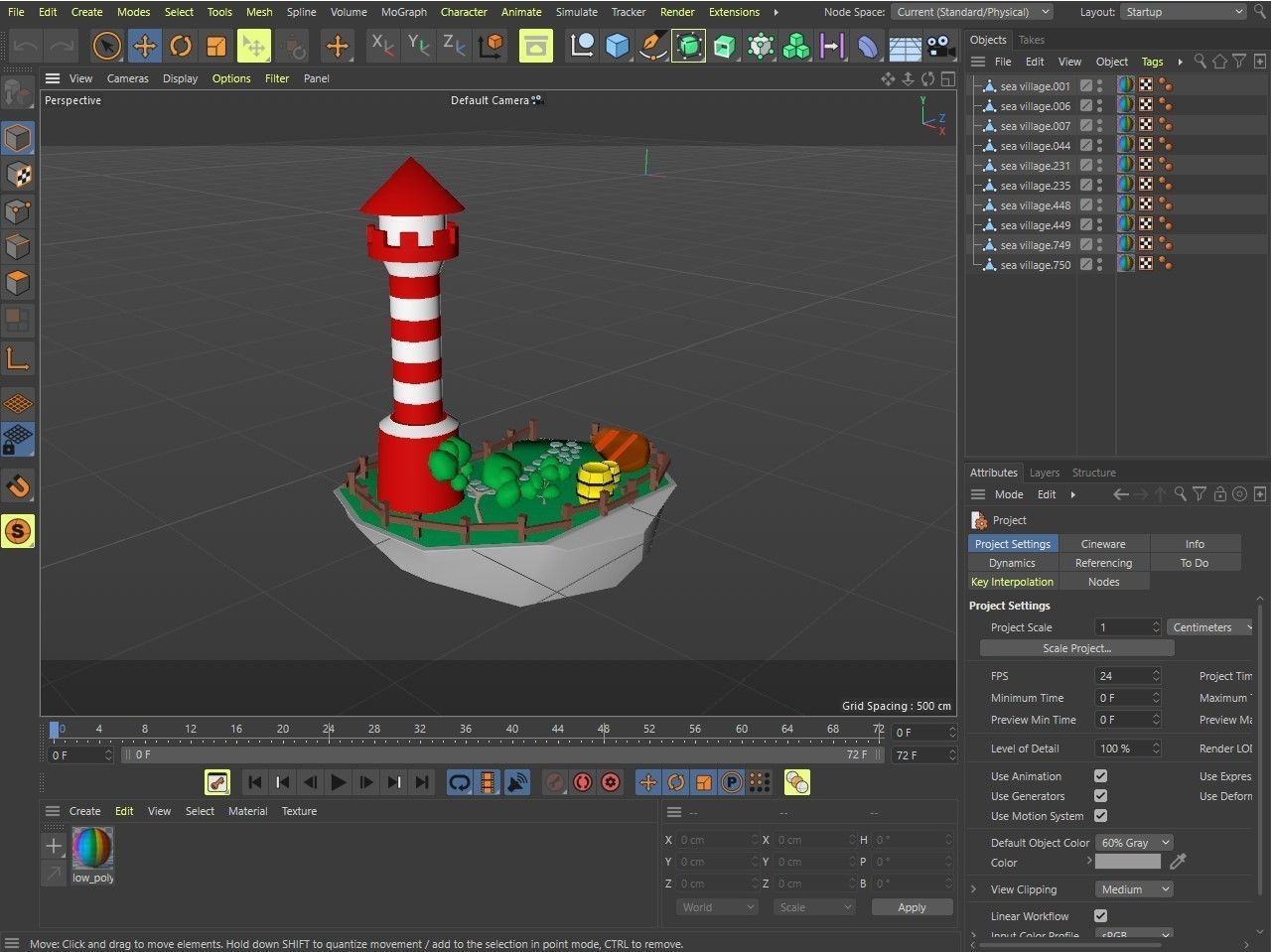
Task: Click the Undo arrow icon
Action: point(26,46)
